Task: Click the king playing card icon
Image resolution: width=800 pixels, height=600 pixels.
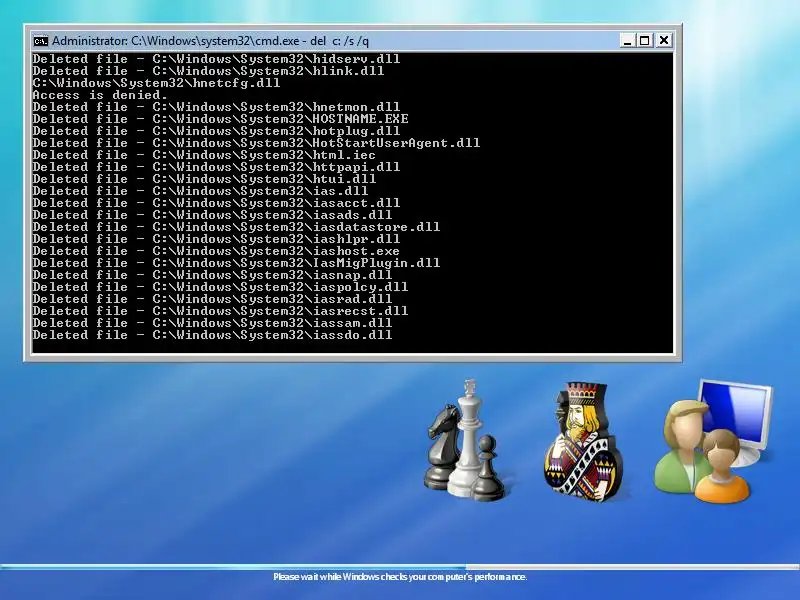Action: (583, 442)
